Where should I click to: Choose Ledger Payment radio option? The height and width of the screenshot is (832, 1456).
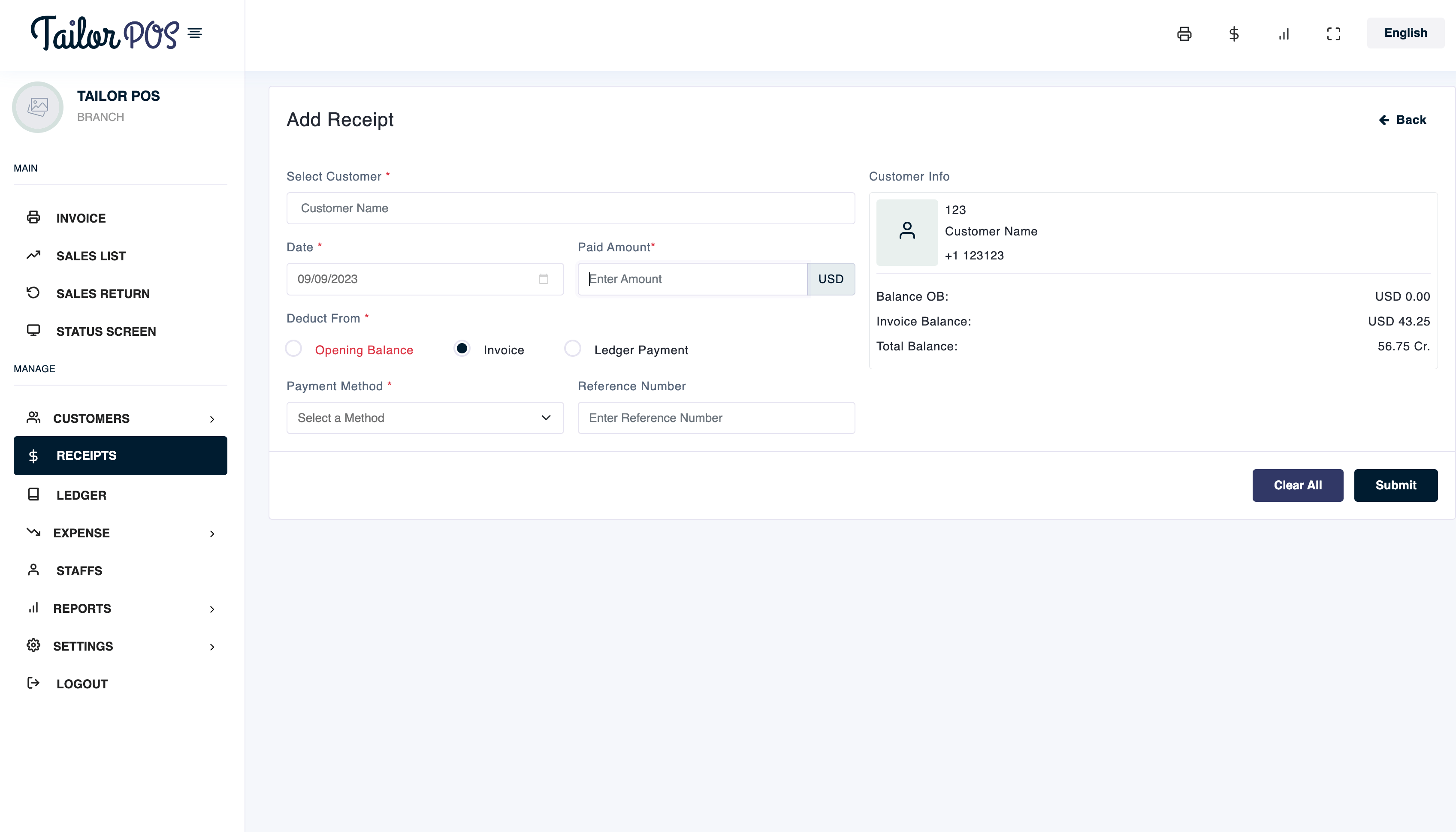pos(573,349)
